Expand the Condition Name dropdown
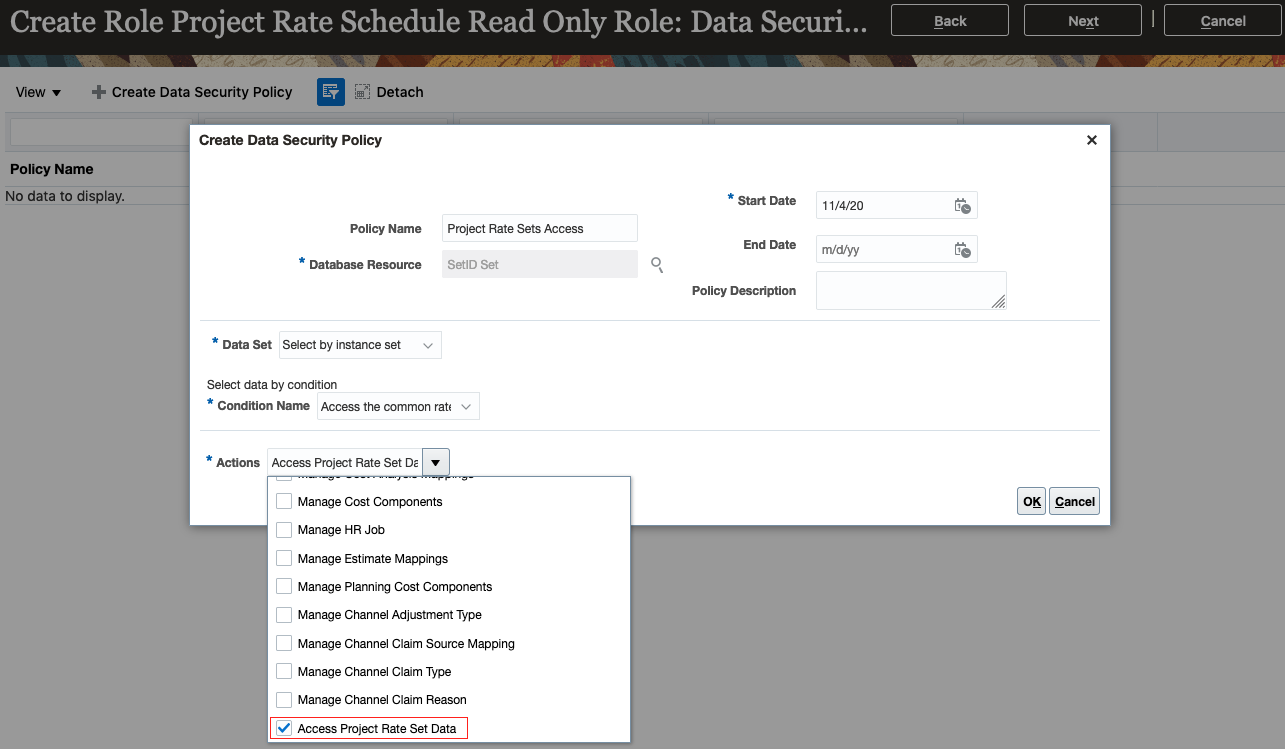 point(398,407)
